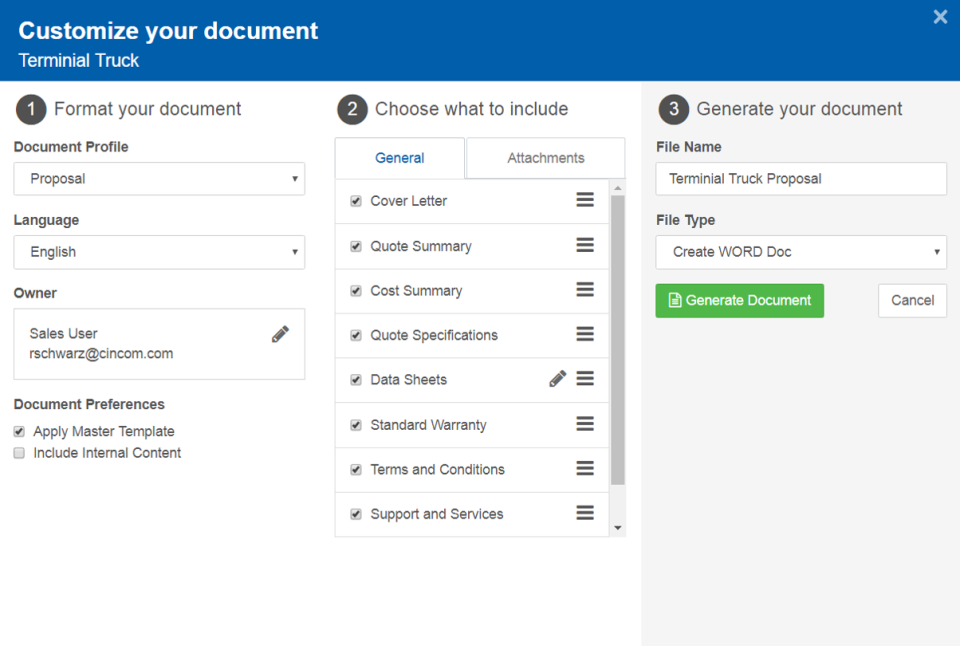Open the File Type dropdown

tap(801, 252)
